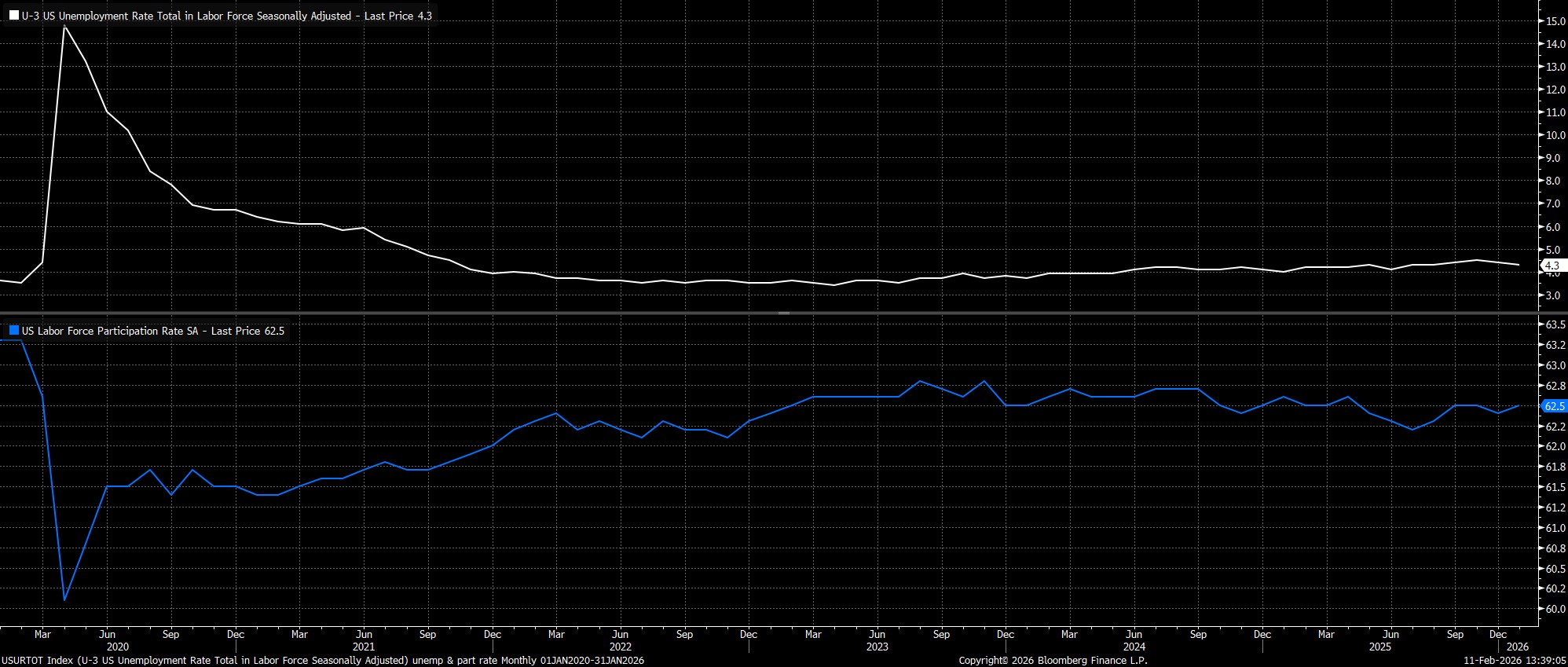Select the 2021 year label on the time axis
Image resolution: width=1568 pixels, height=667 pixels.
point(364,647)
